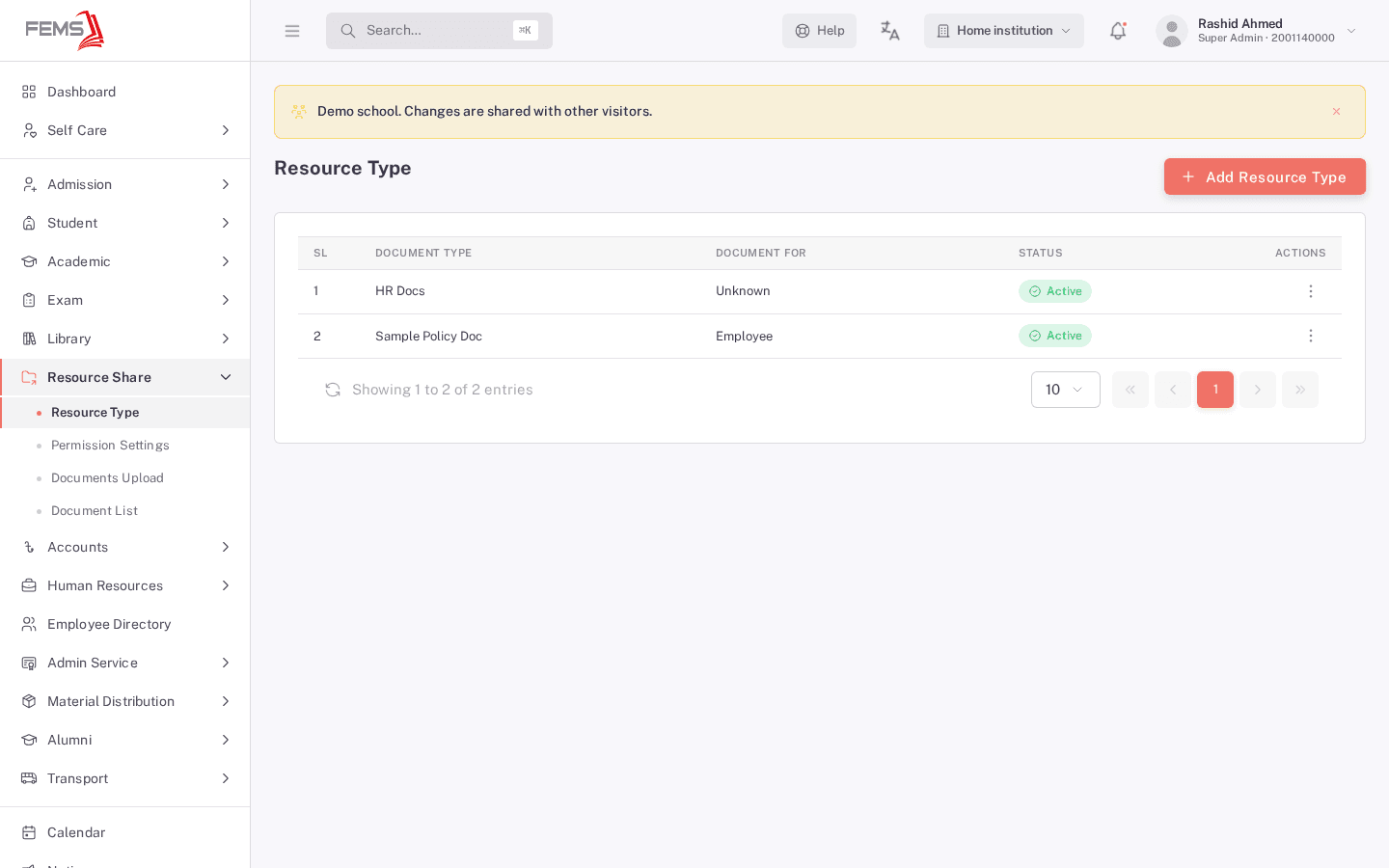The height and width of the screenshot is (868, 1389).
Task: Expand the Academic menu
Action: 125,261
